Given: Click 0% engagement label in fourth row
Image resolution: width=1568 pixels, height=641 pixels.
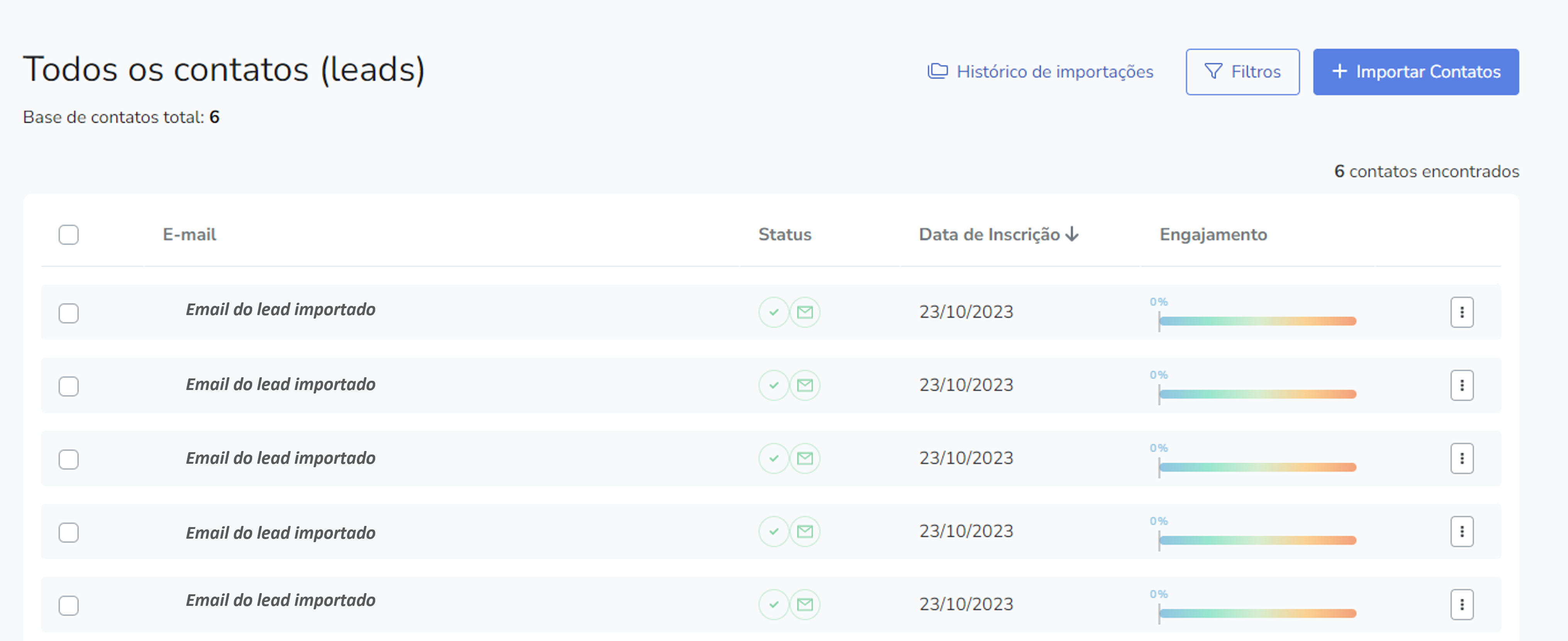Looking at the screenshot, I should pyautogui.click(x=1158, y=521).
